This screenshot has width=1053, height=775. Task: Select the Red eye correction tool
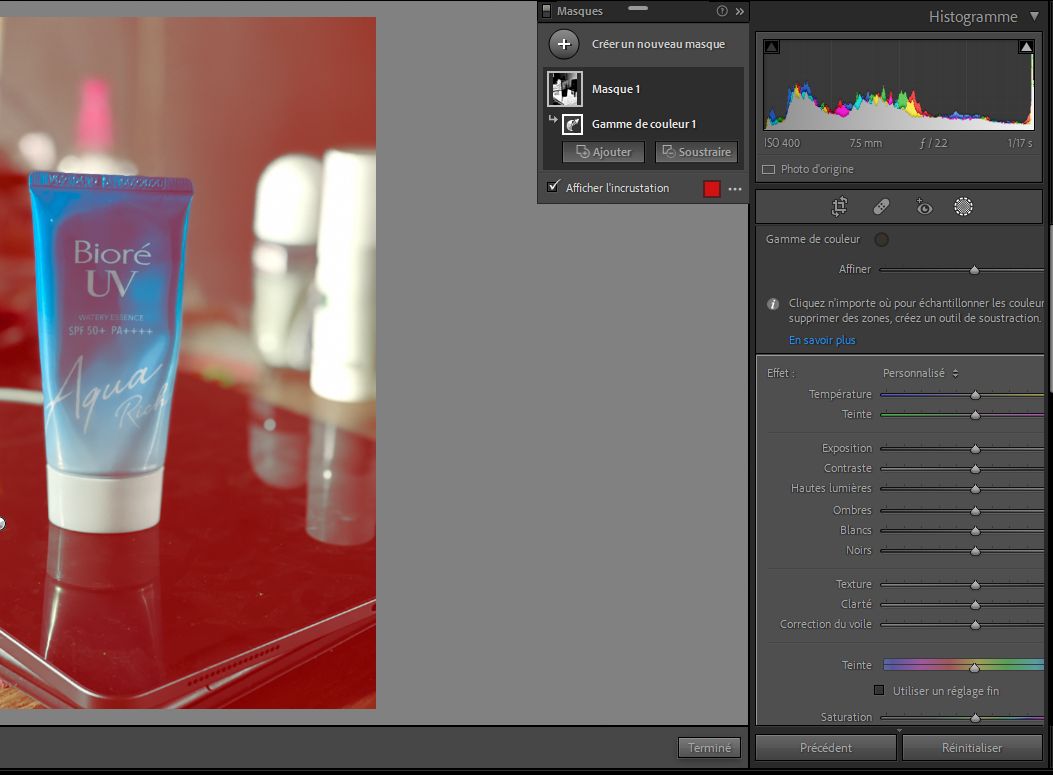[x=923, y=207]
